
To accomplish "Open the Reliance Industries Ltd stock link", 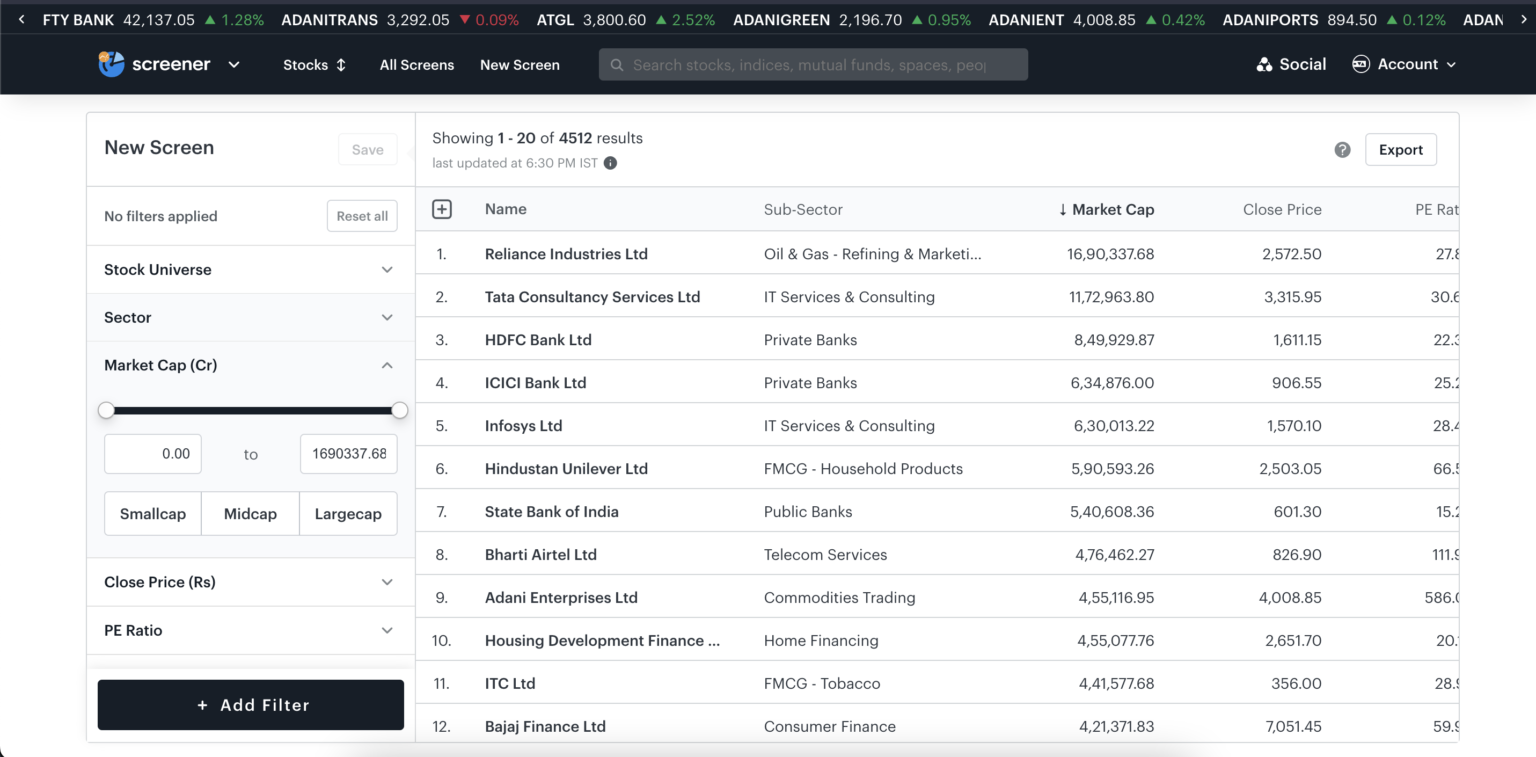I will (x=566, y=253).
